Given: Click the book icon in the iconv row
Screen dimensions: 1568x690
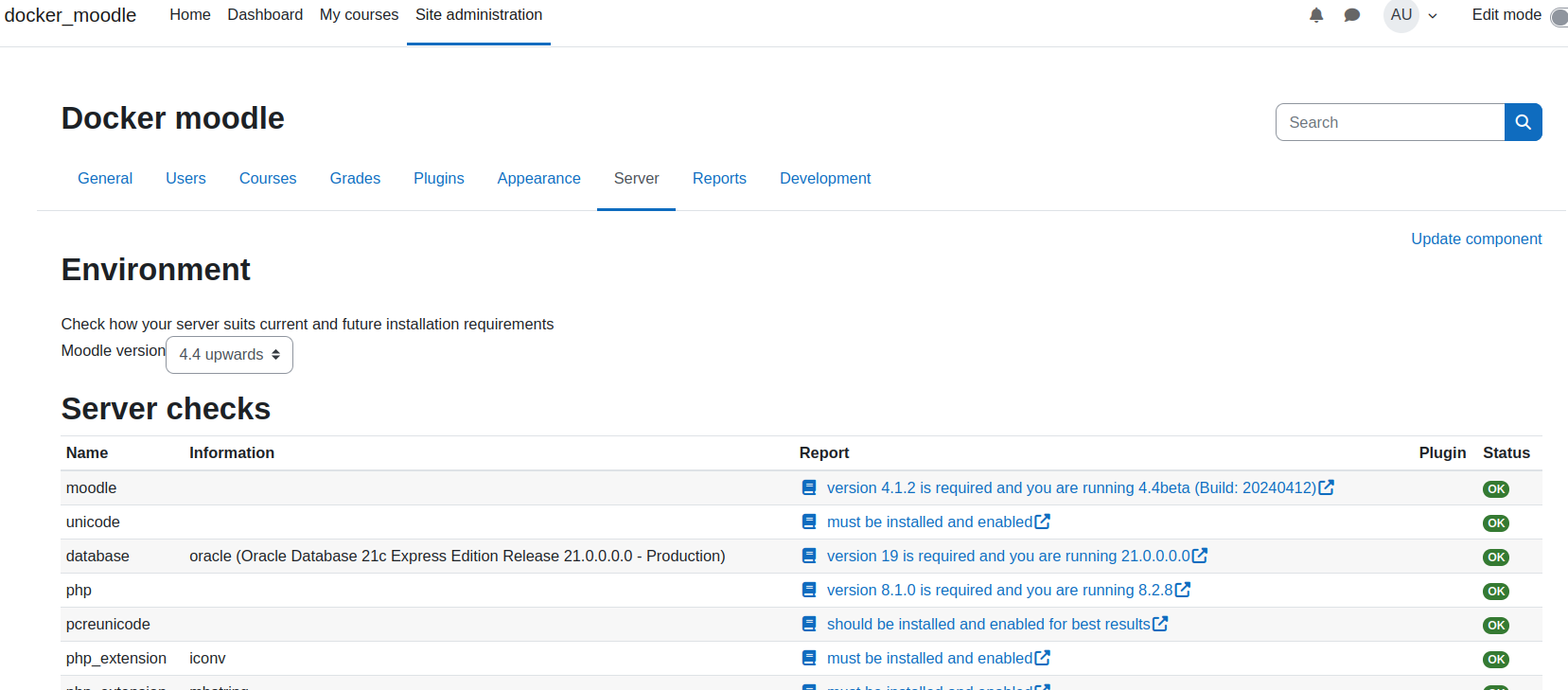Looking at the screenshot, I should point(809,658).
